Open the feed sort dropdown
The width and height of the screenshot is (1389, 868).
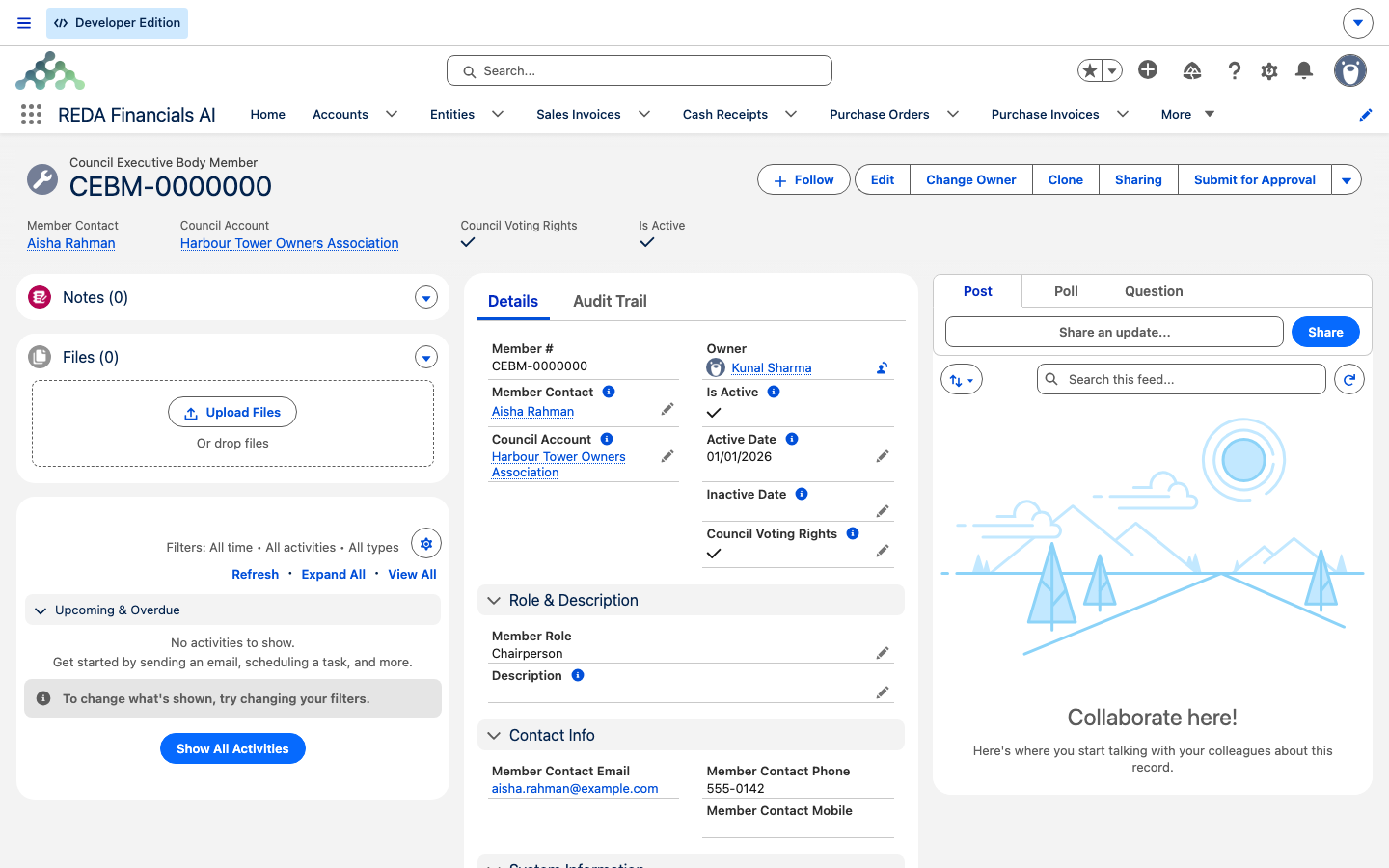tap(962, 380)
